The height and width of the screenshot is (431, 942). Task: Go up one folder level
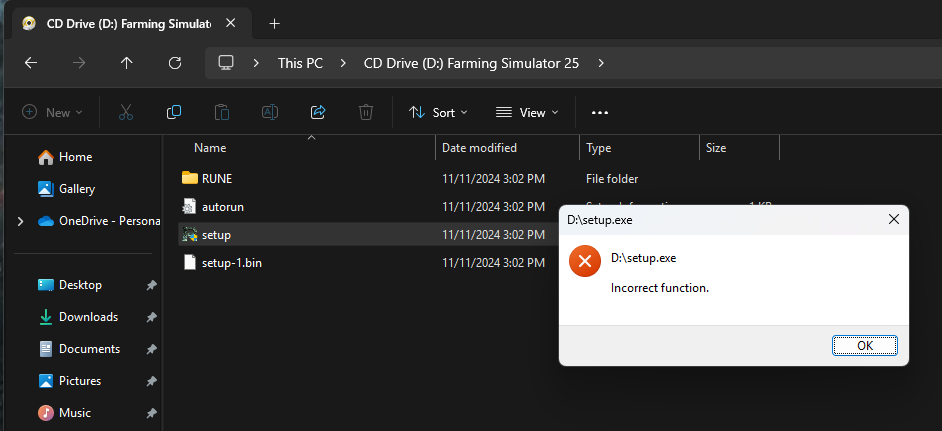click(126, 63)
